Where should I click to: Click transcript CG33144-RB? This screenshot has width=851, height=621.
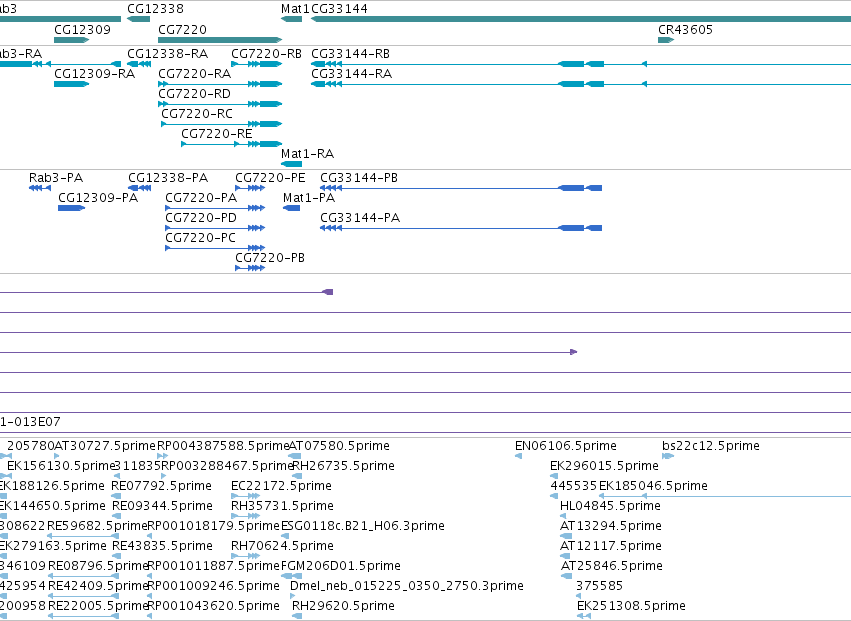point(351,53)
